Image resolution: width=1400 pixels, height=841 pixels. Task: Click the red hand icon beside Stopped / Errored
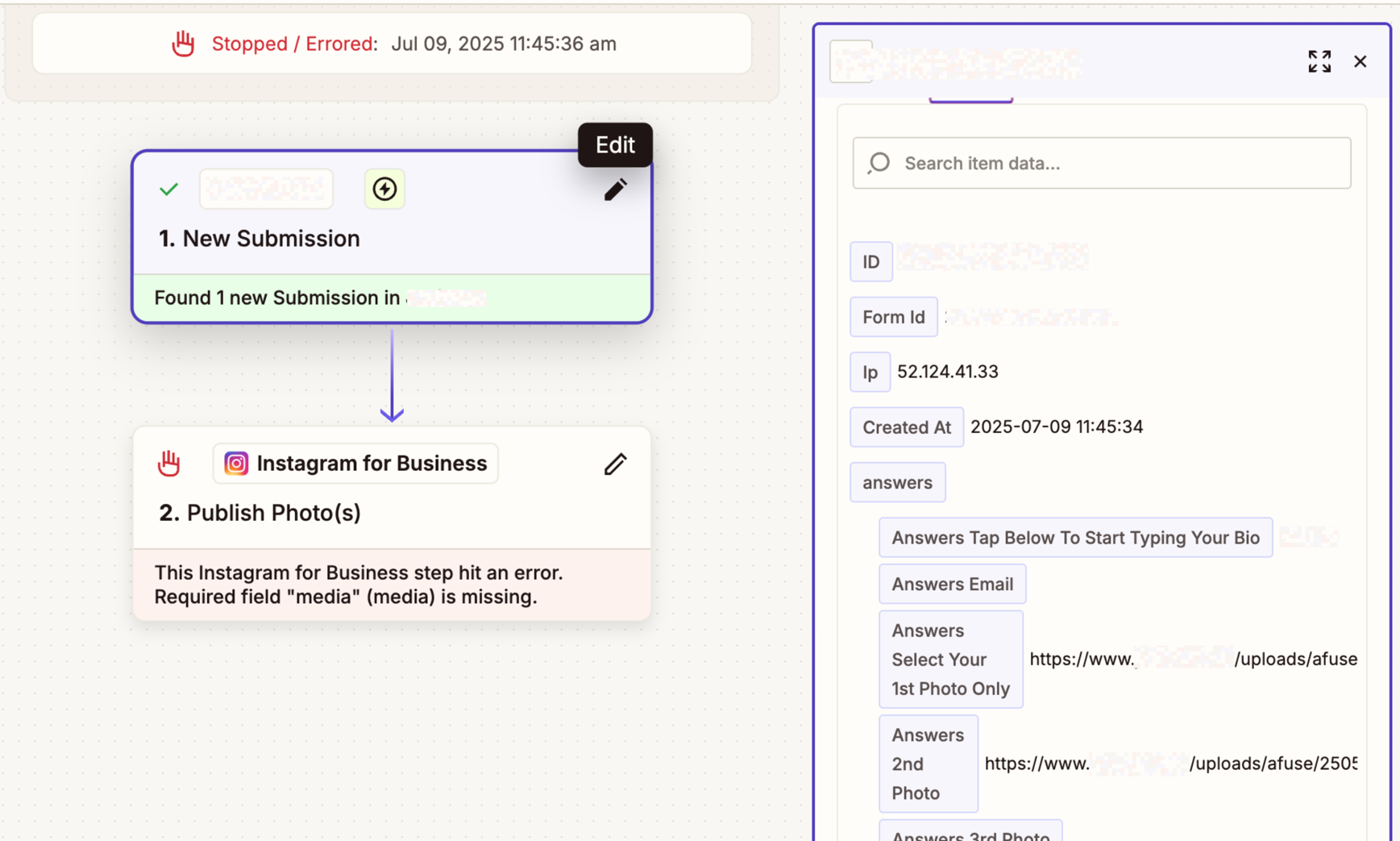(183, 44)
